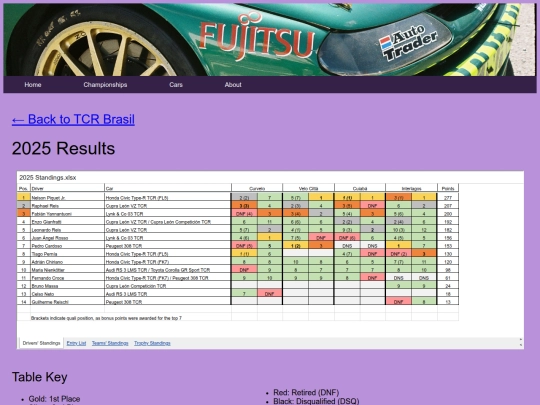Viewport: 540px width, 405px height.
Task: Click Guilherme Reischl's Peugeot 308 TCR cell
Action: point(168,302)
